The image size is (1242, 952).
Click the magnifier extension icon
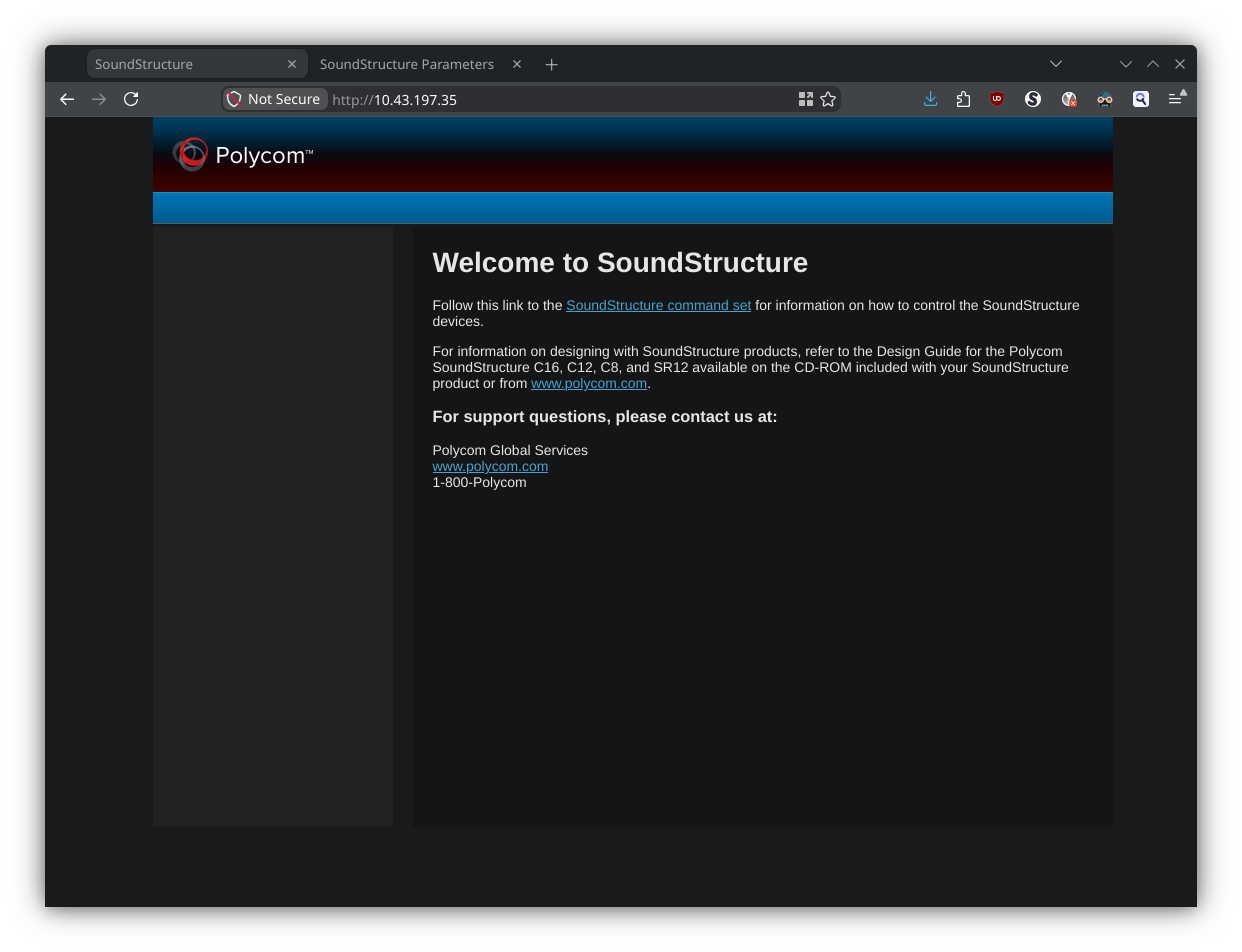pyautogui.click(x=1141, y=99)
